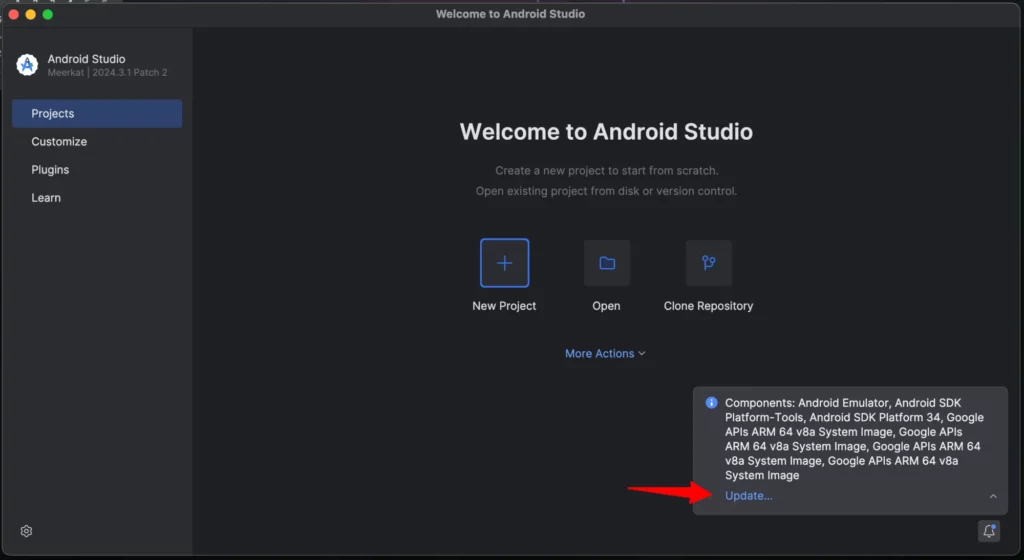The height and width of the screenshot is (560, 1024).
Task: Minimize window with yellow button
Action: coord(30,14)
